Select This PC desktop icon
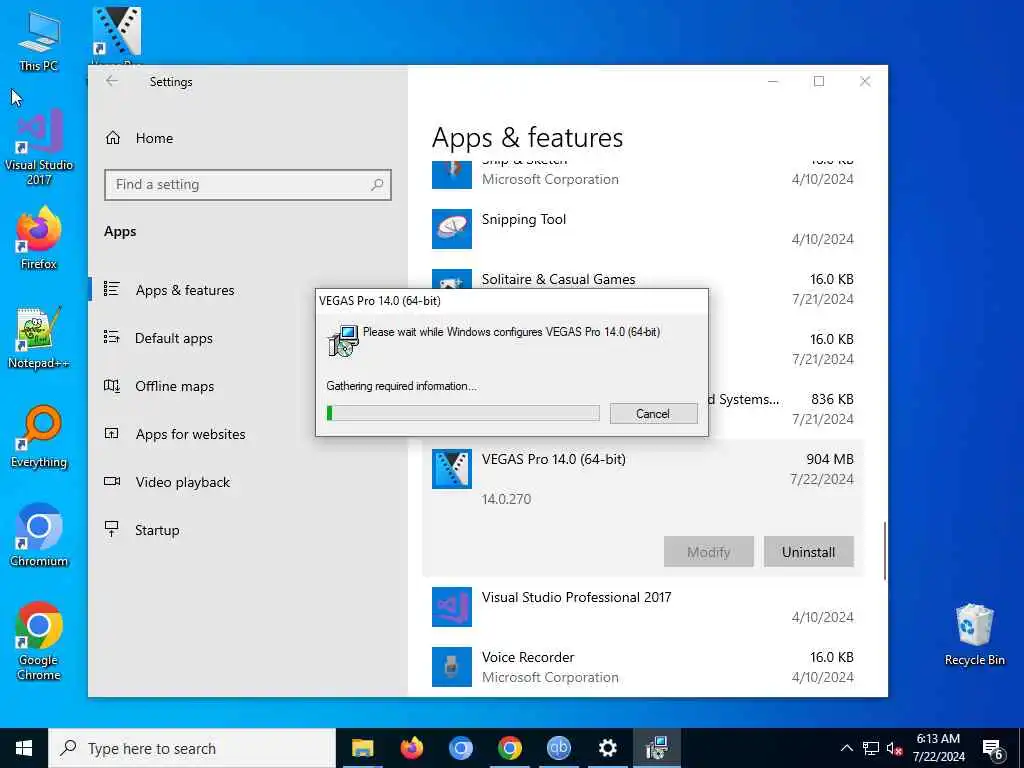The width and height of the screenshot is (1024, 768). pos(39,40)
